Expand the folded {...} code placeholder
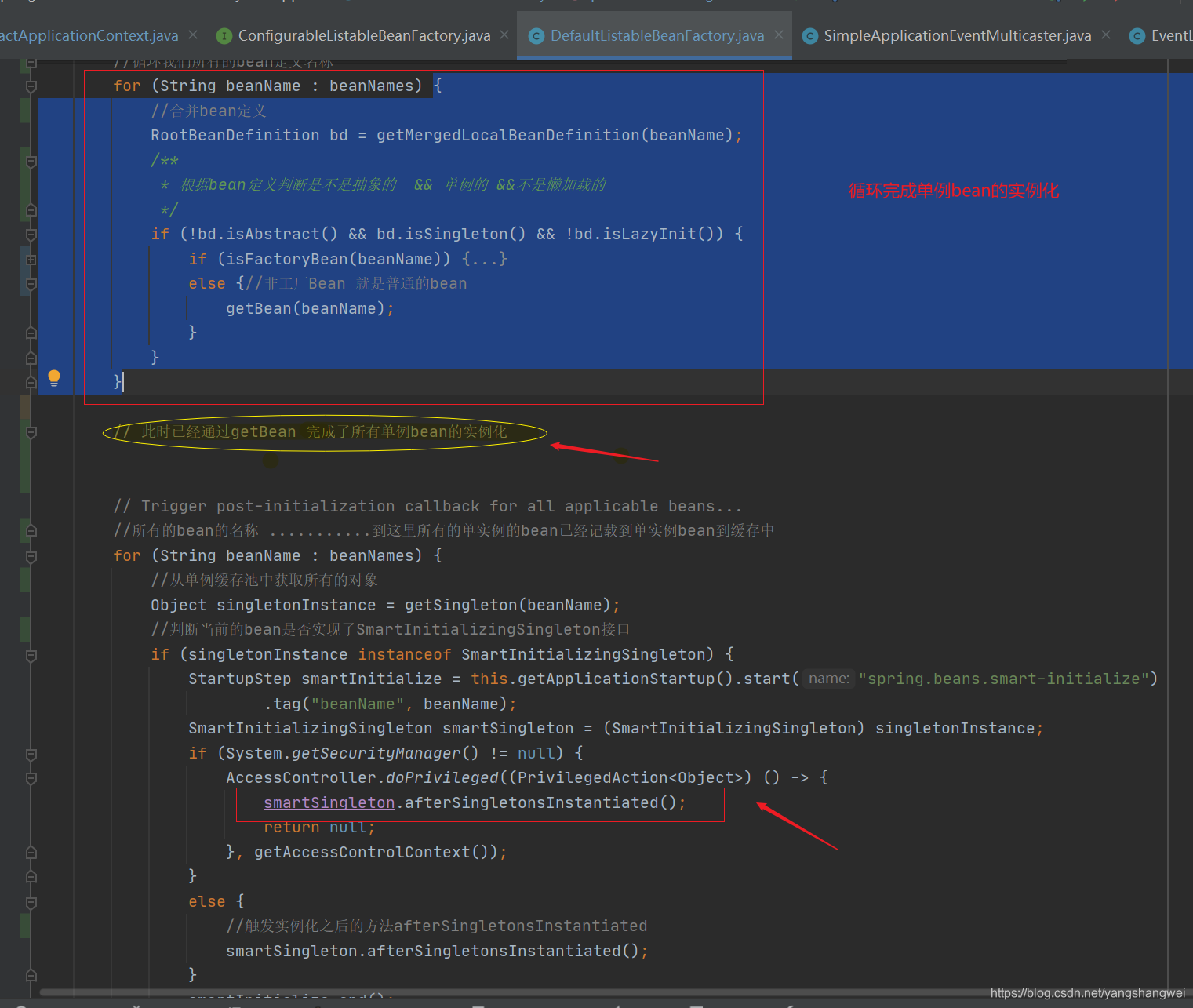The image size is (1193, 1008). (485, 259)
